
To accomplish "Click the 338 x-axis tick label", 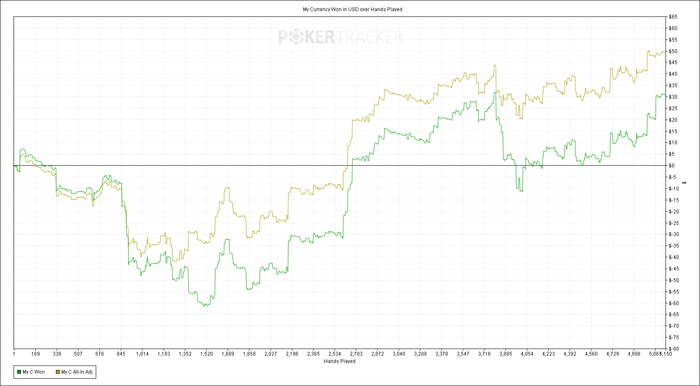I will [x=57, y=355].
